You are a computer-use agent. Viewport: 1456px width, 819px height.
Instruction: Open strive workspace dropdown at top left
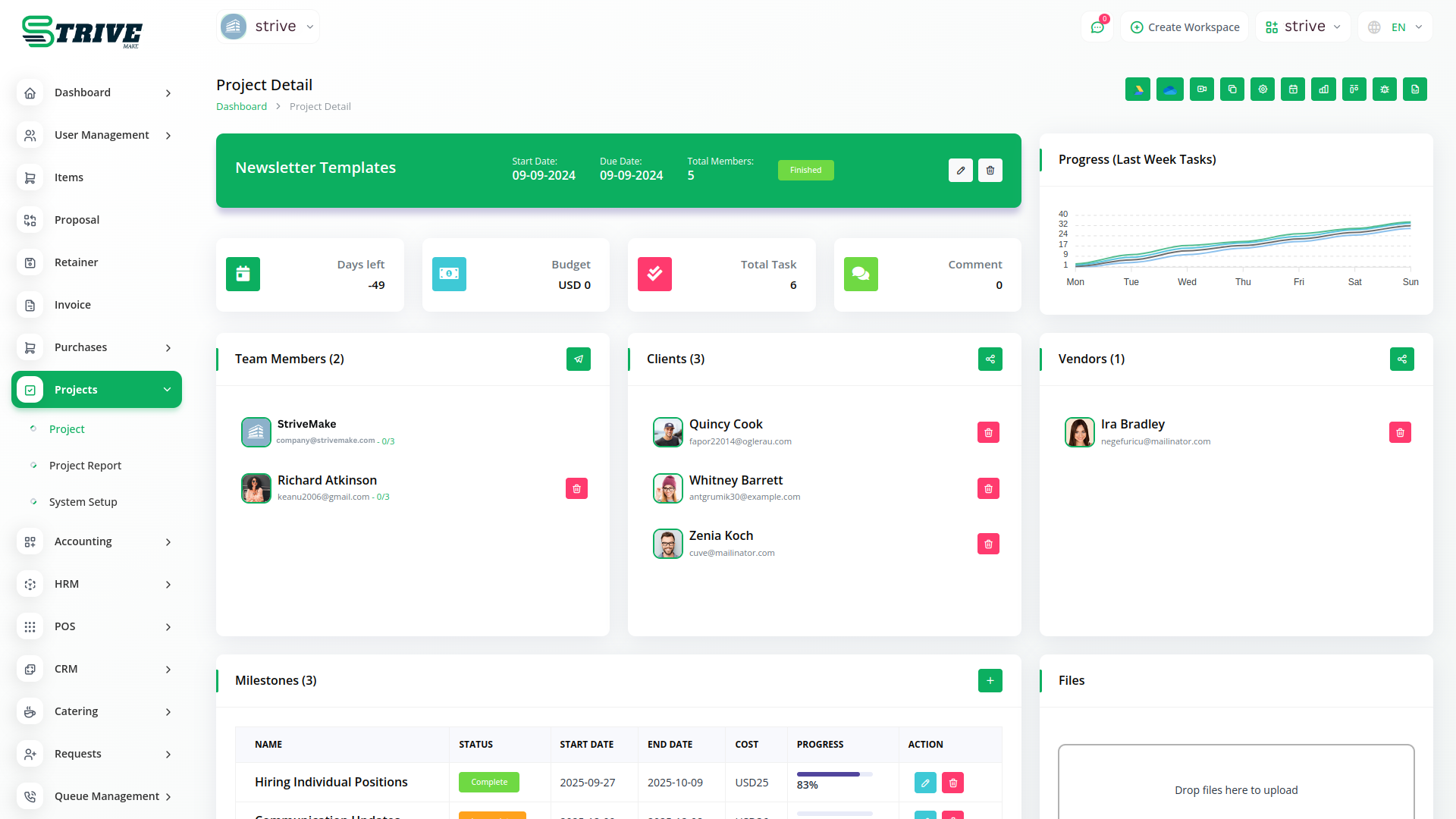(x=268, y=27)
